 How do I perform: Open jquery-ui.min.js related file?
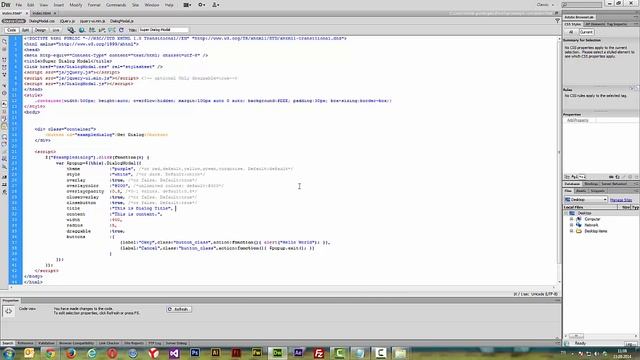tap(92, 21)
